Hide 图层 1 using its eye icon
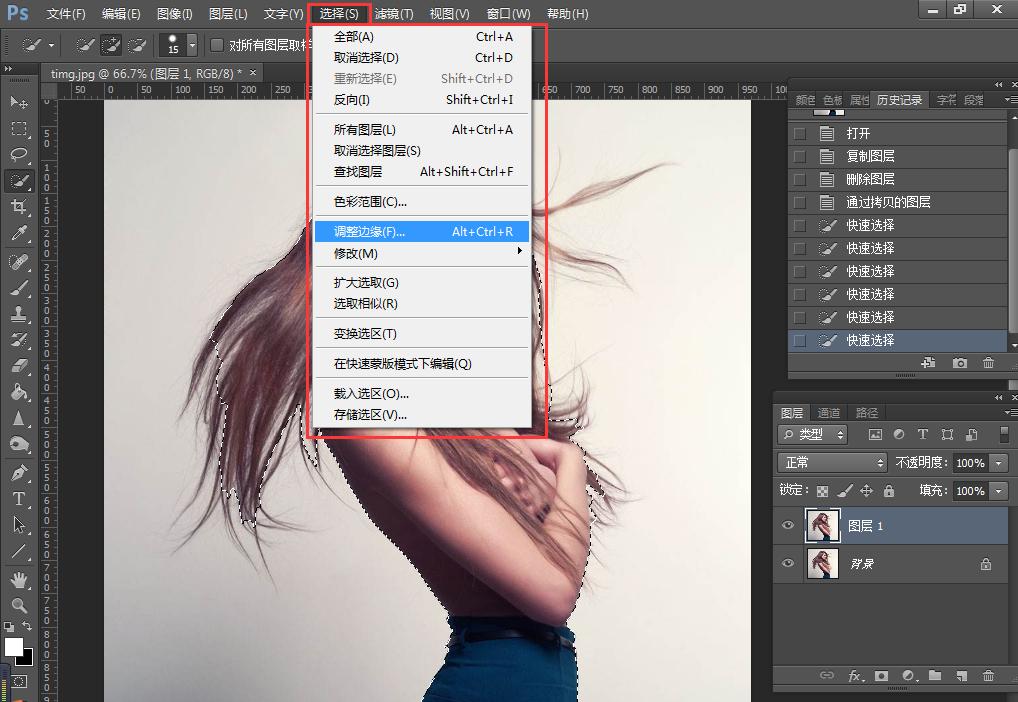Screen dimensions: 1018x702 (788, 526)
